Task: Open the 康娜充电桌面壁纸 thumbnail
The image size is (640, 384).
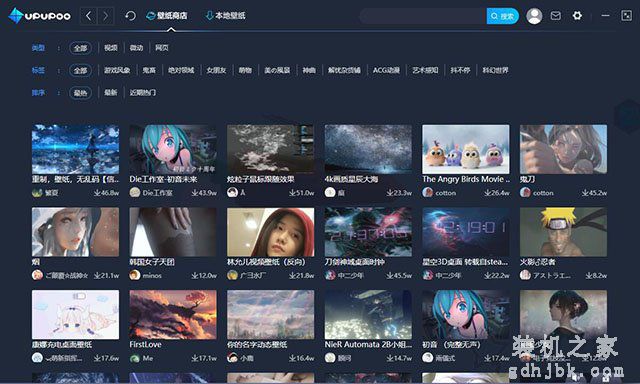Action: (x=76, y=315)
